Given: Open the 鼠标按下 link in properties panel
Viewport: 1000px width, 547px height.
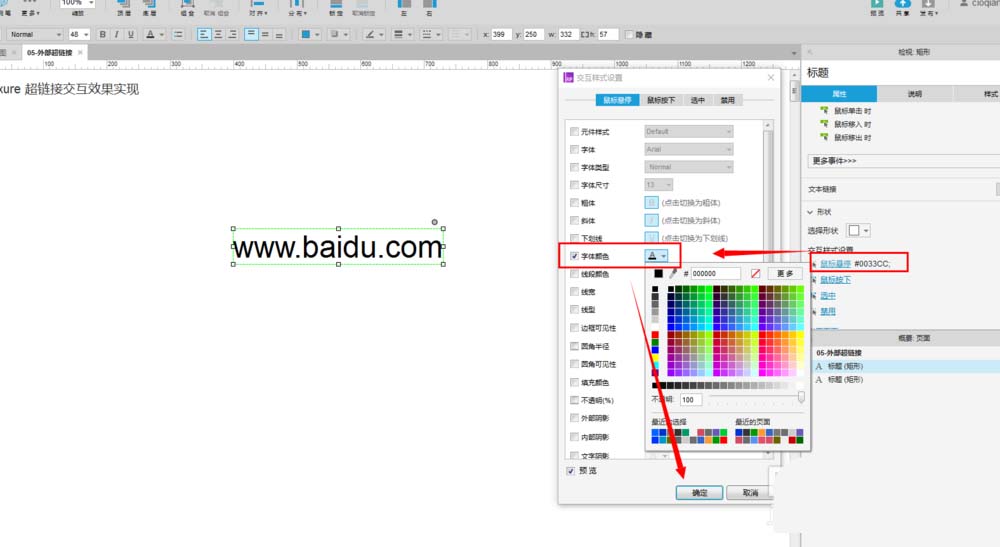Looking at the screenshot, I should 835,279.
